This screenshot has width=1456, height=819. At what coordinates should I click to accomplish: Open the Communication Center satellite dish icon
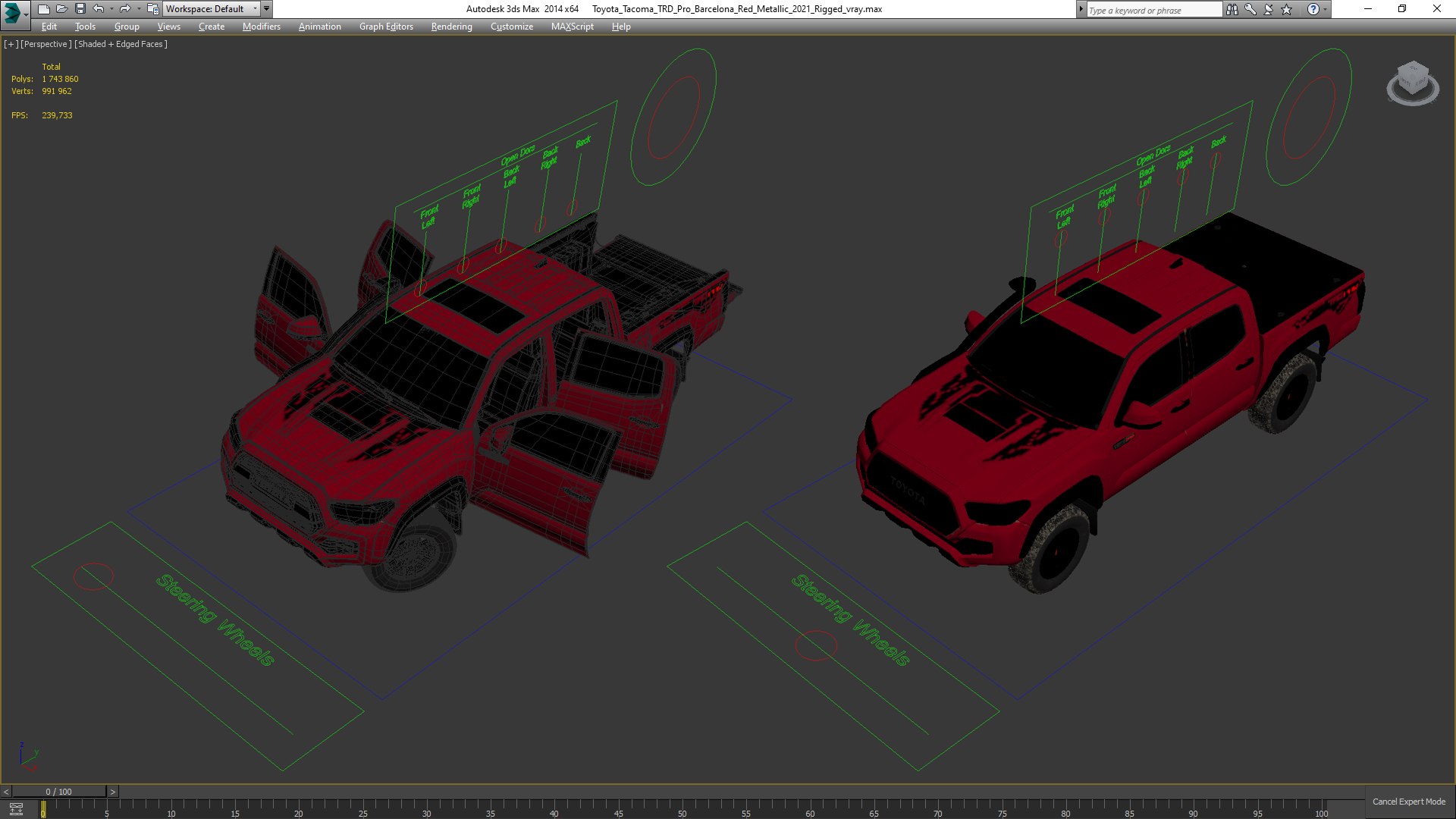pos(1269,10)
